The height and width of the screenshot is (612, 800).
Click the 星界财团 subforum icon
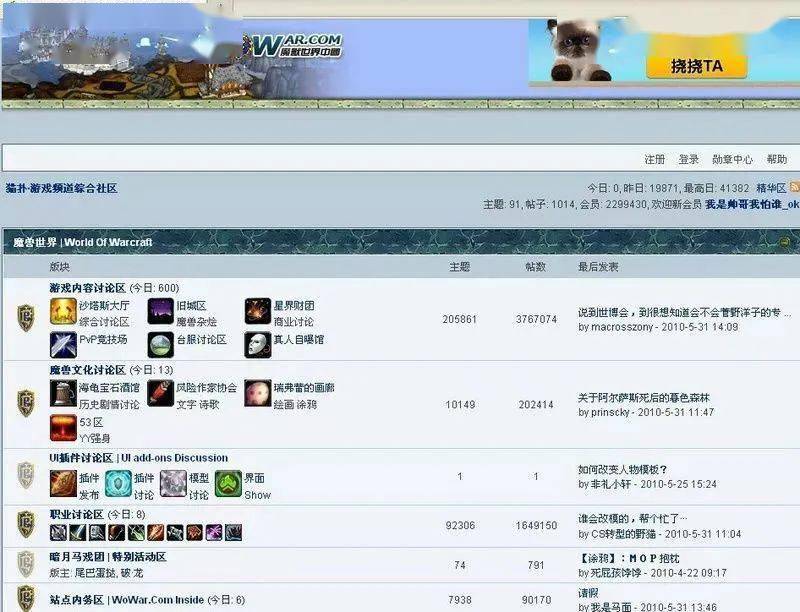tap(257, 312)
